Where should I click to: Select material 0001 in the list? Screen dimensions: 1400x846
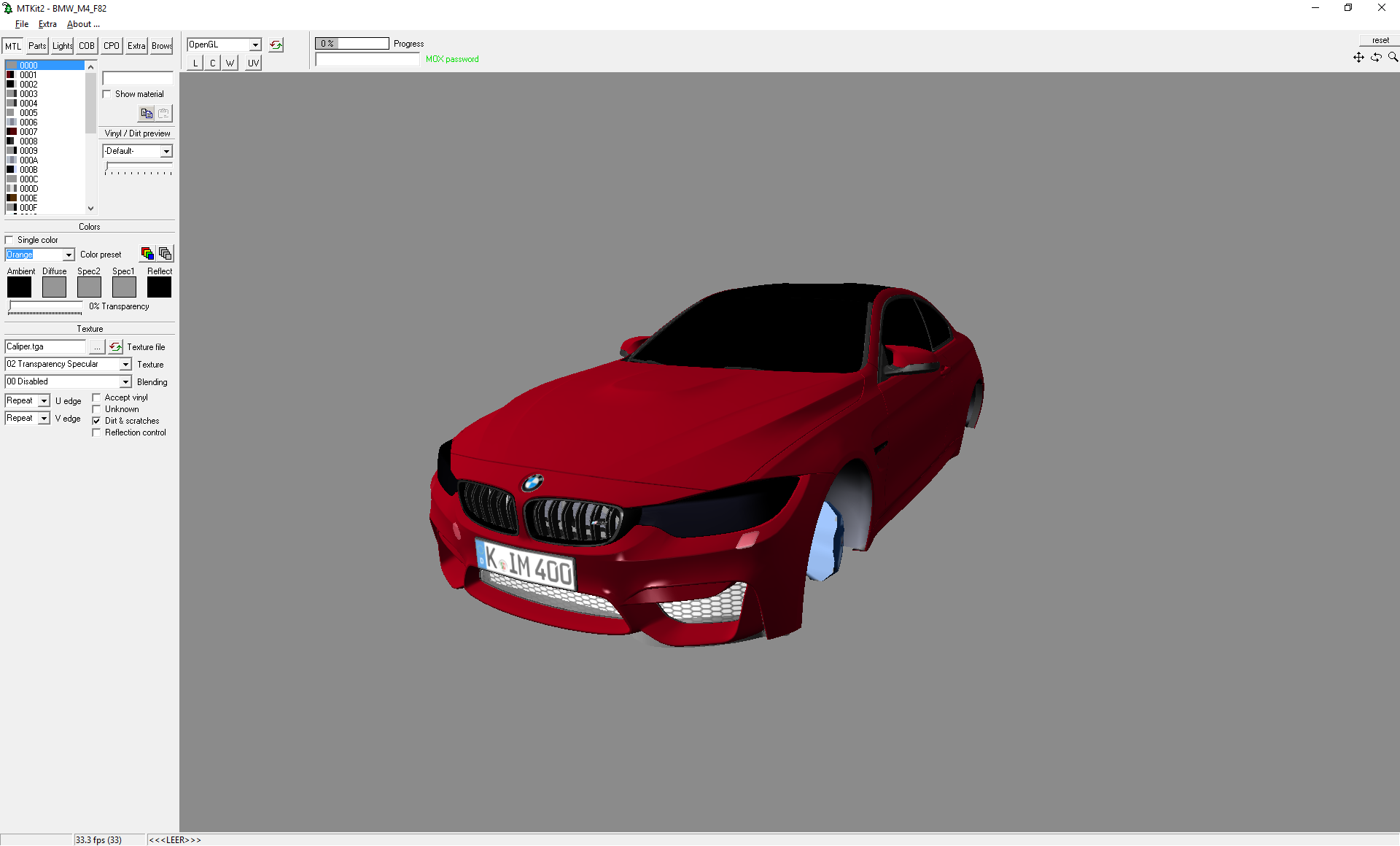click(44, 75)
